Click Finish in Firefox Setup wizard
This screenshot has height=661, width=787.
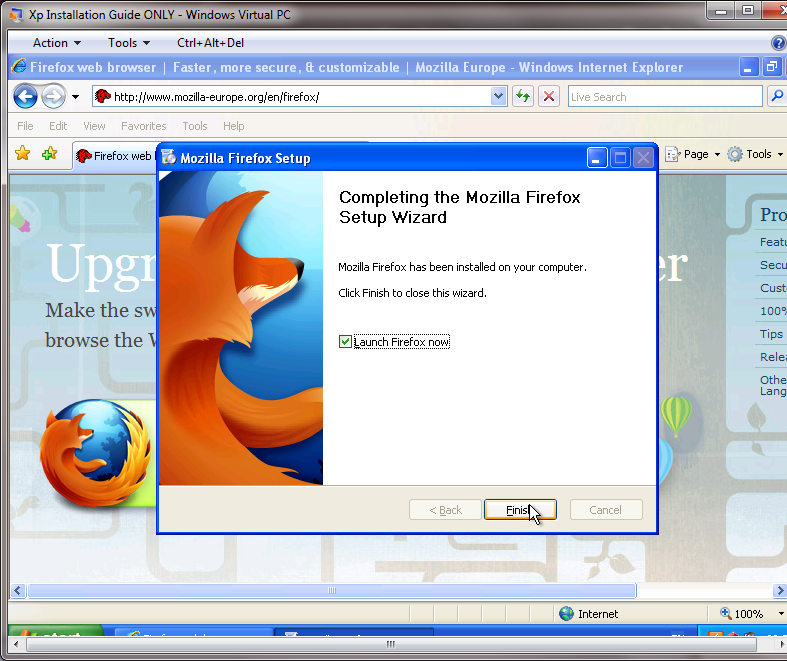click(x=520, y=510)
